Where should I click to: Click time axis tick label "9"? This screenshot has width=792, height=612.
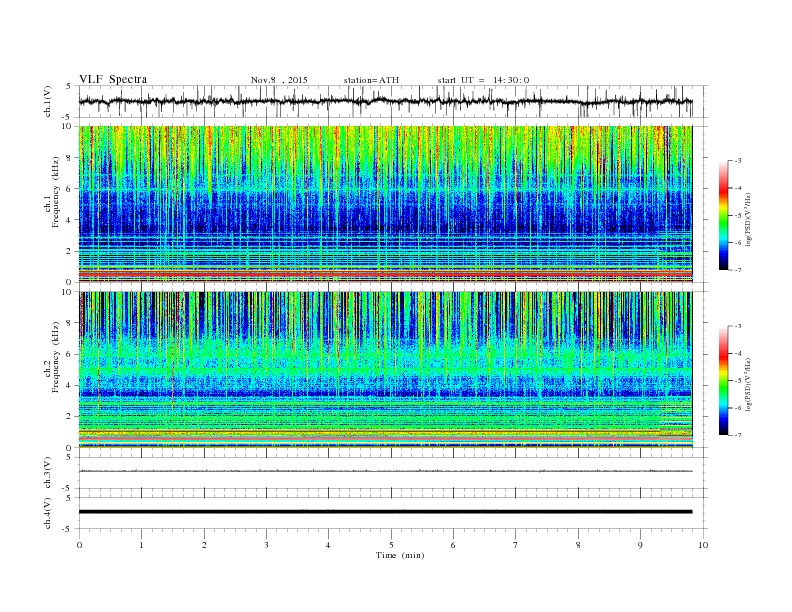640,545
